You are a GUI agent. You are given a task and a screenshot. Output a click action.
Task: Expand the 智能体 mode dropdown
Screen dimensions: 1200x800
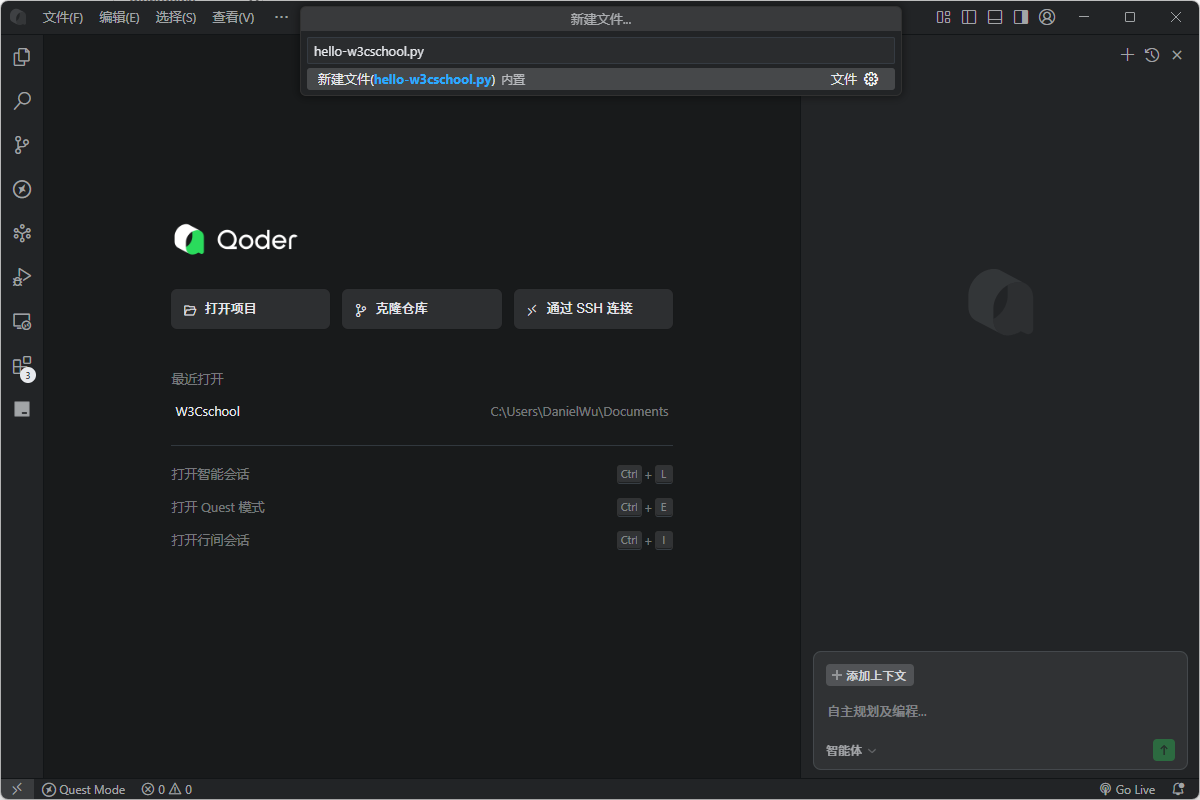[851, 750]
